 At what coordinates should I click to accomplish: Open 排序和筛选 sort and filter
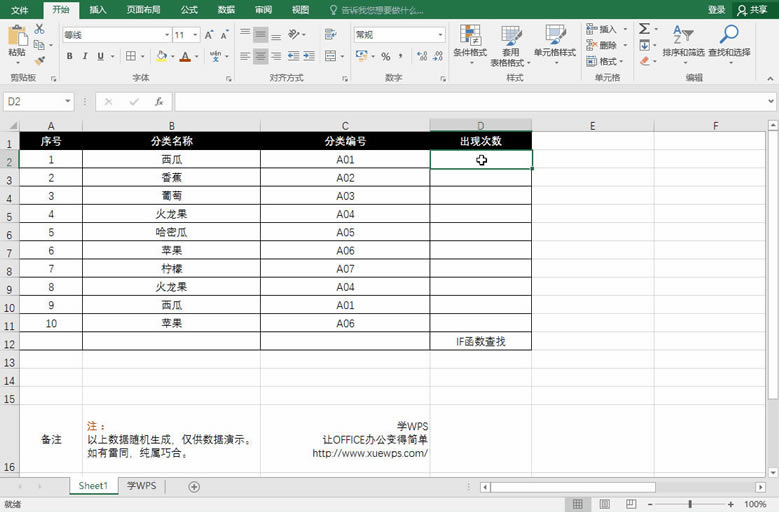(683, 44)
